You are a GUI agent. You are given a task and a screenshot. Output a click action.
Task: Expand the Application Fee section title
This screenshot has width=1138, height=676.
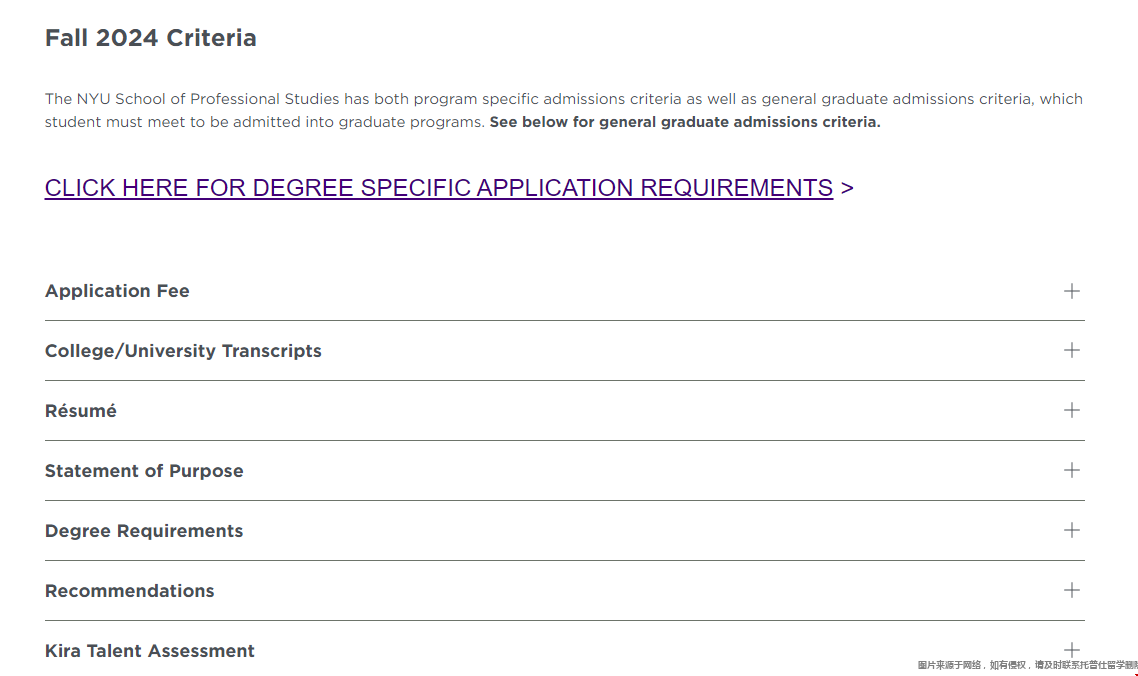117,291
